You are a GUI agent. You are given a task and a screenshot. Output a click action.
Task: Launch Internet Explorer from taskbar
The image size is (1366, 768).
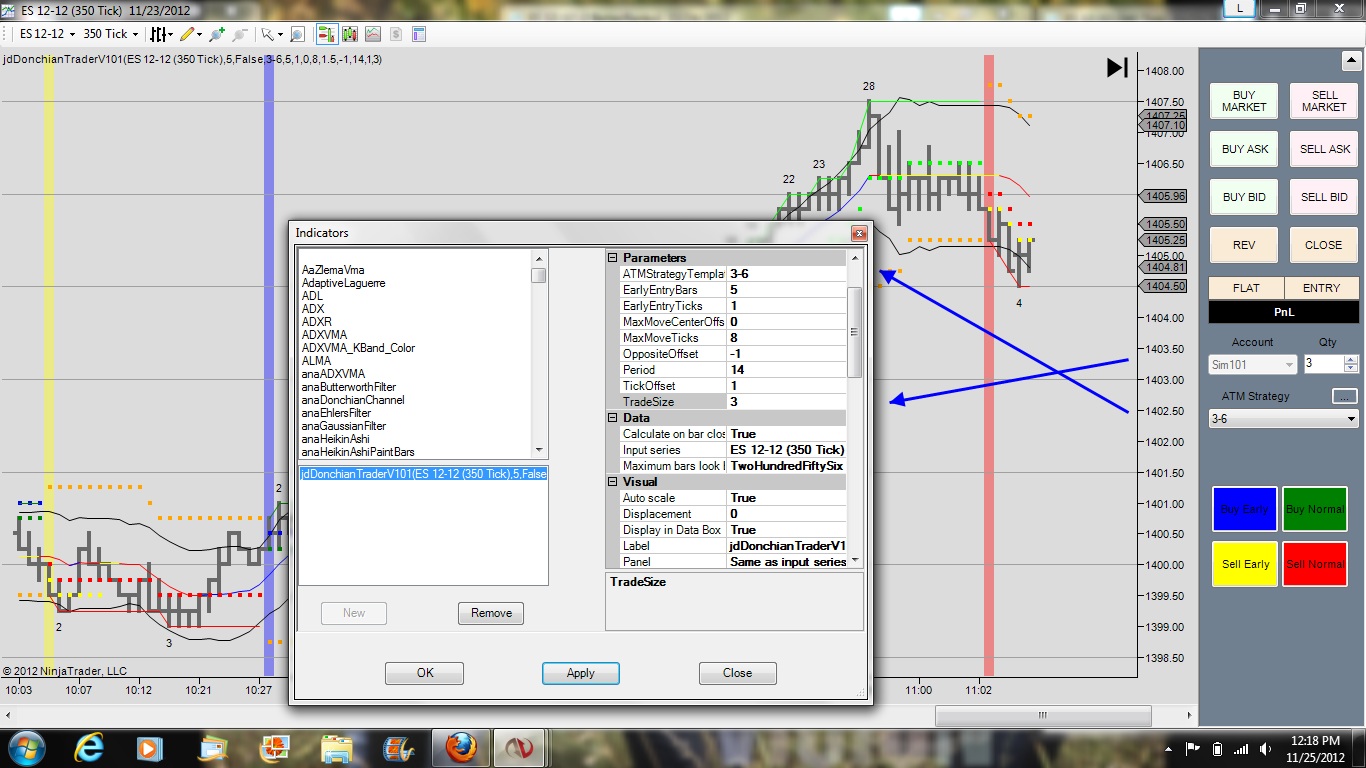(89, 747)
